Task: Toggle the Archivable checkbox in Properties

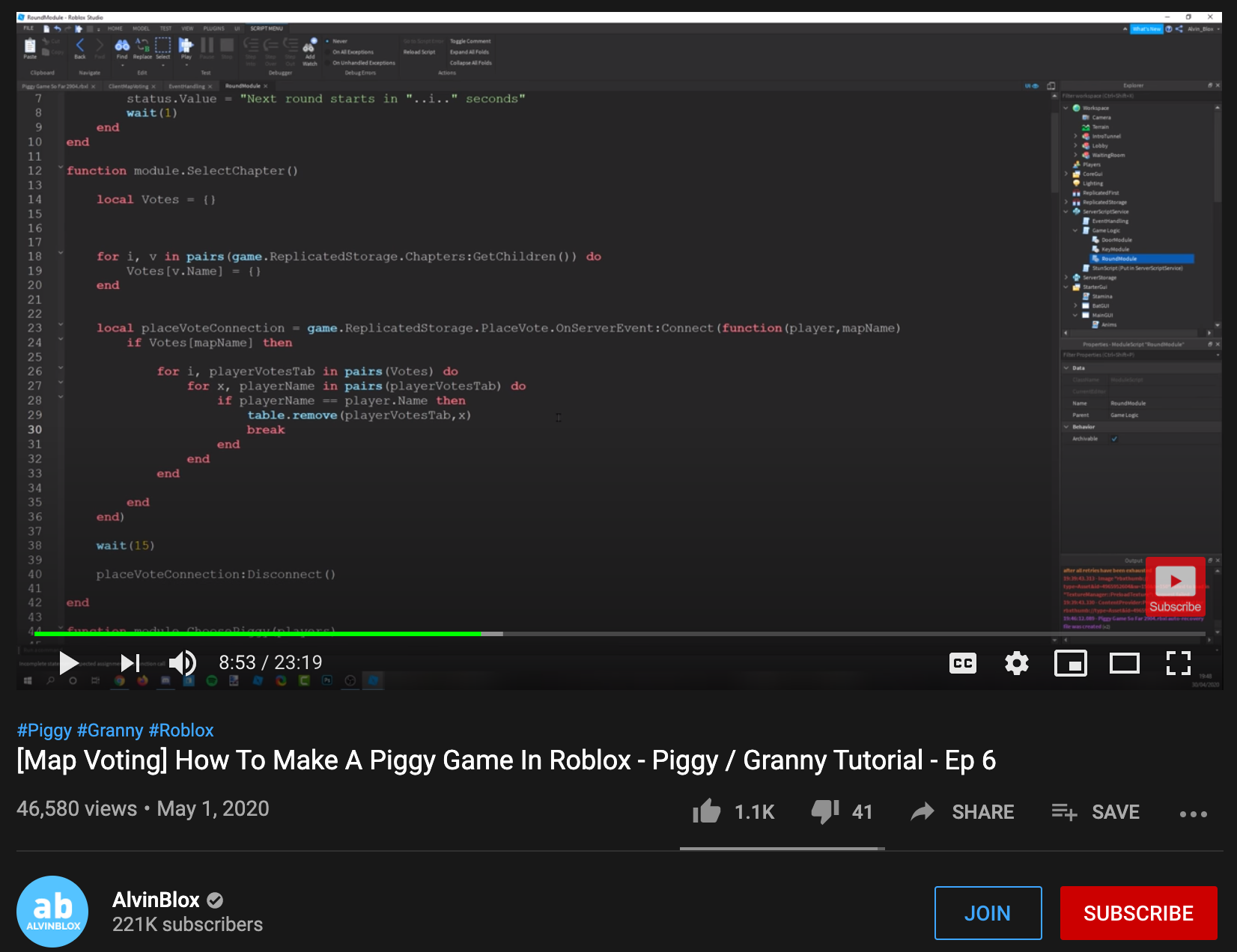Action: (x=1114, y=439)
